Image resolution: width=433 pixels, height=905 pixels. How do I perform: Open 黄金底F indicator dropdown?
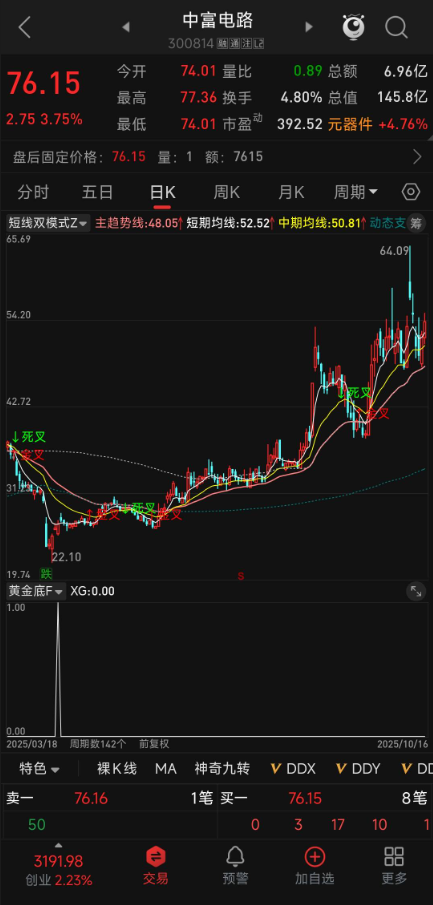(x=35, y=591)
